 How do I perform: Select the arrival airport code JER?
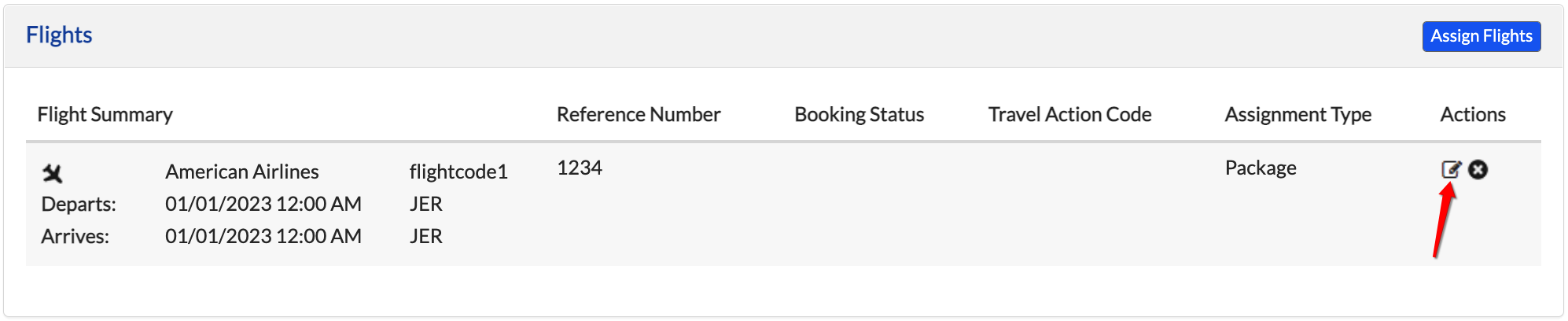tap(426, 236)
